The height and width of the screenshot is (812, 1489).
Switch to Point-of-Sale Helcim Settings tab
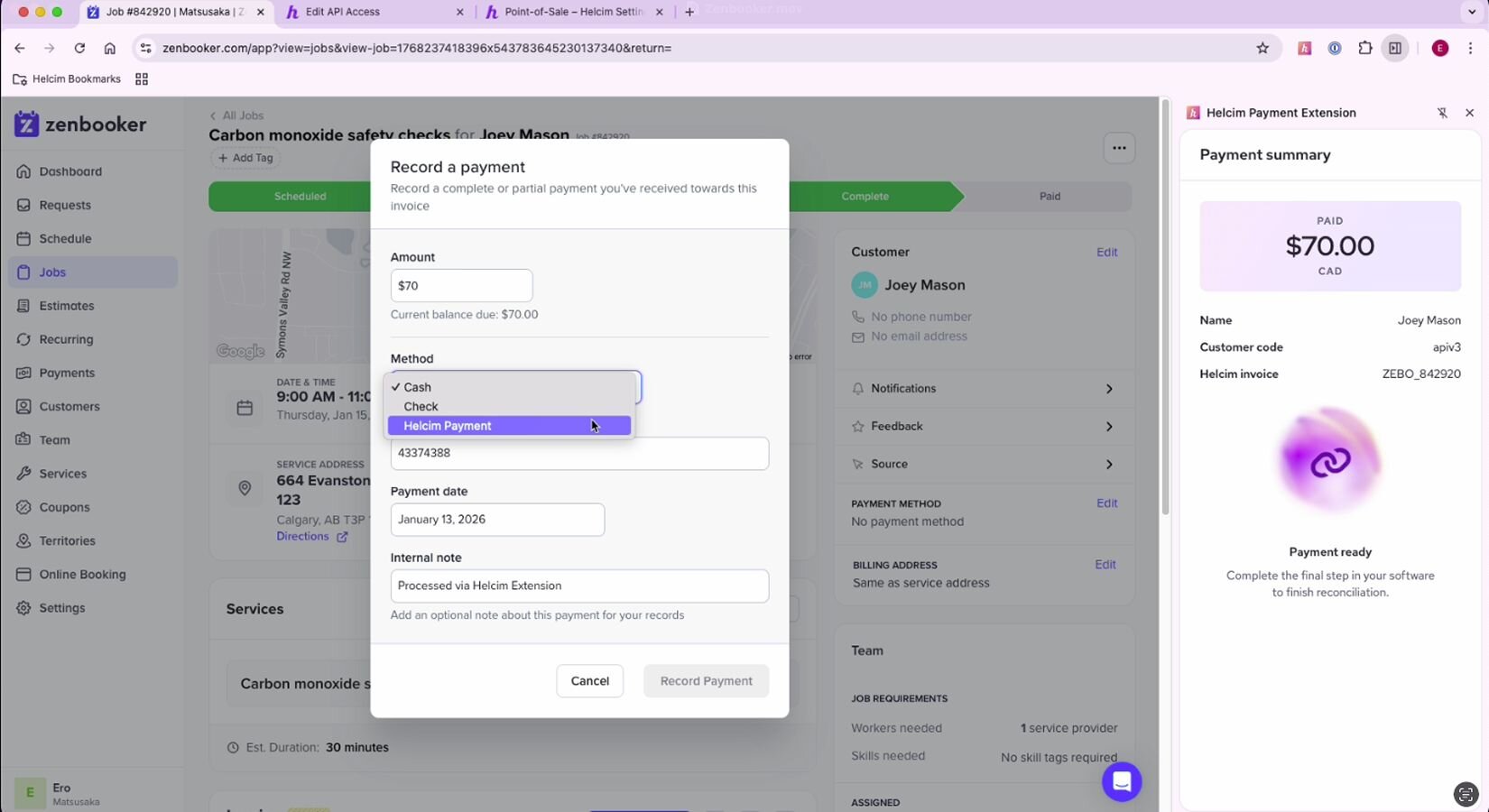point(574,12)
